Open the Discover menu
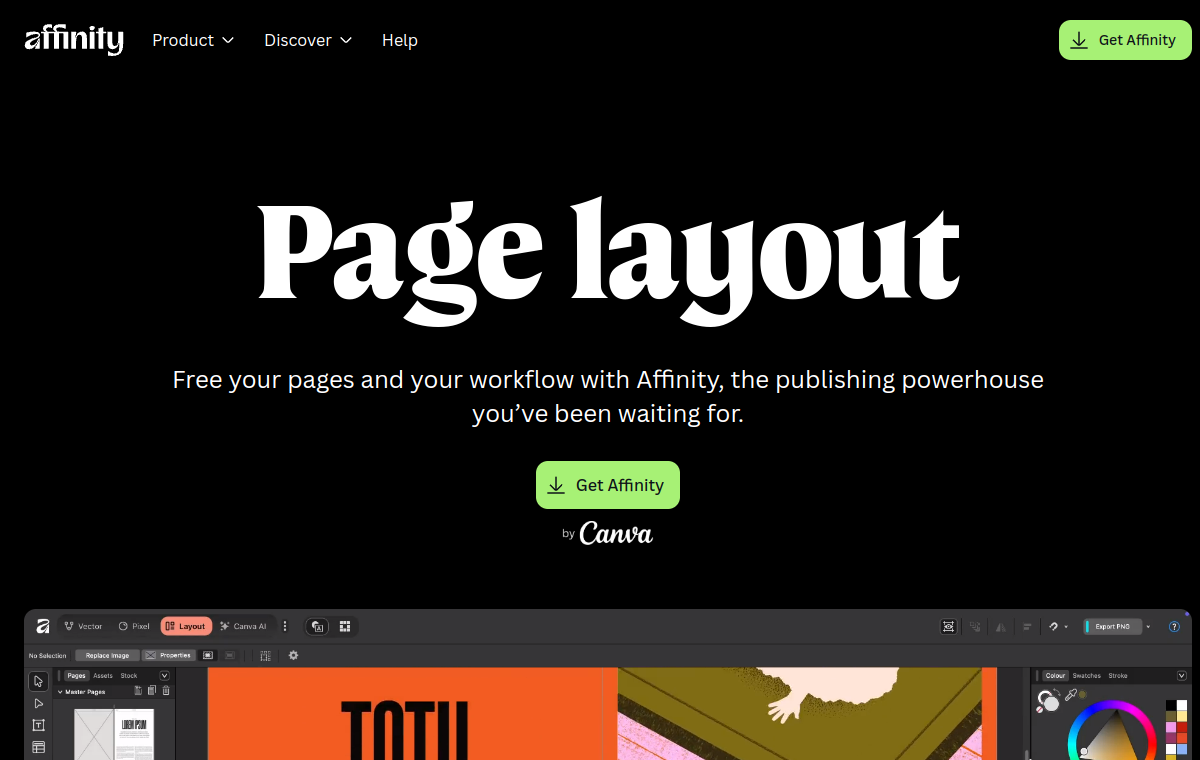 (x=308, y=40)
